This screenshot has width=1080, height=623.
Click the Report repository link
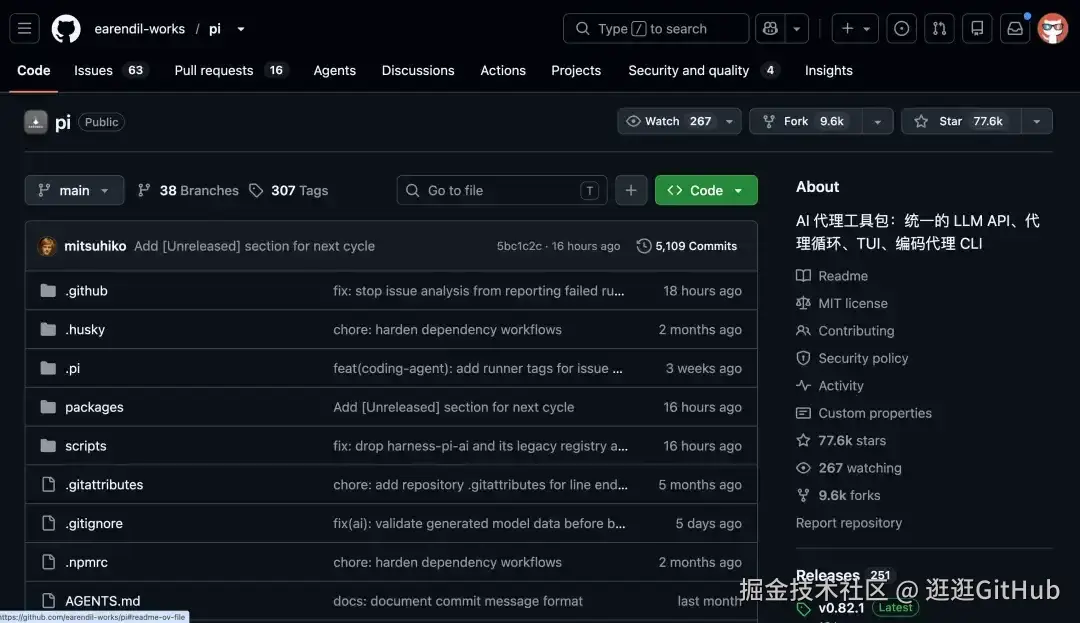pyautogui.click(x=849, y=522)
